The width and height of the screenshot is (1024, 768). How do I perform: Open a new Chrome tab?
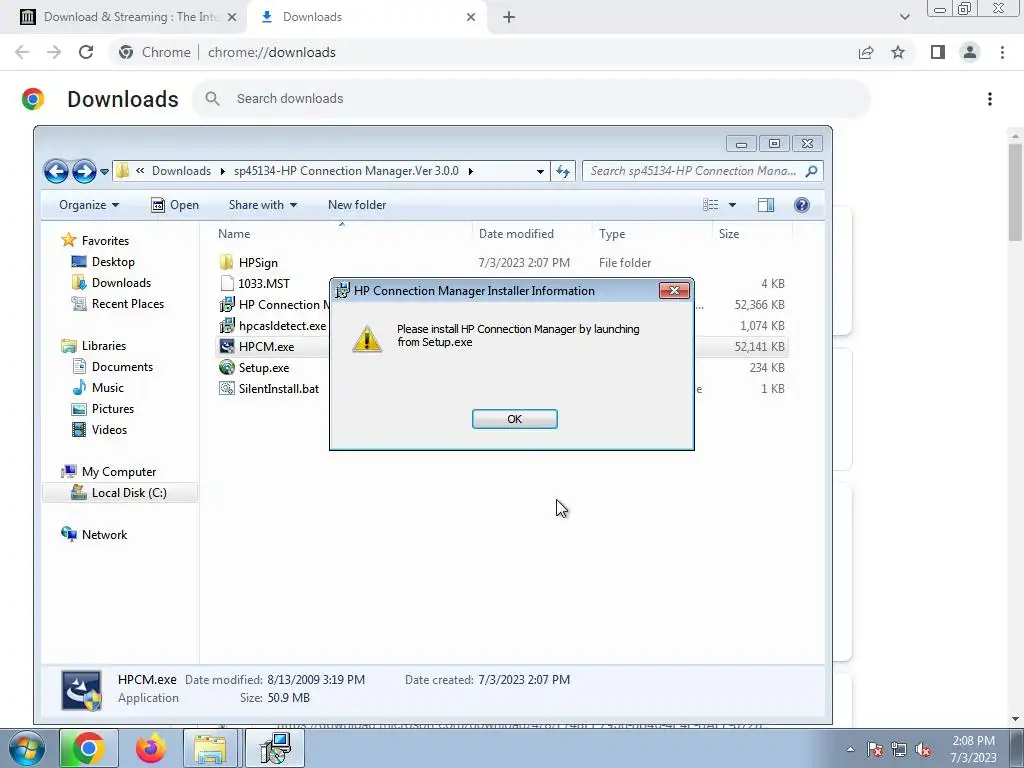coord(509,17)
